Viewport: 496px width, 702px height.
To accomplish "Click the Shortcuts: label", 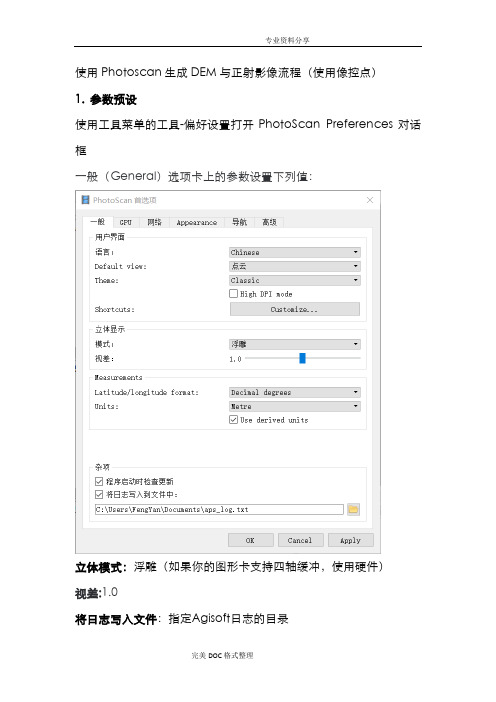I will click(x=114, y=309).
